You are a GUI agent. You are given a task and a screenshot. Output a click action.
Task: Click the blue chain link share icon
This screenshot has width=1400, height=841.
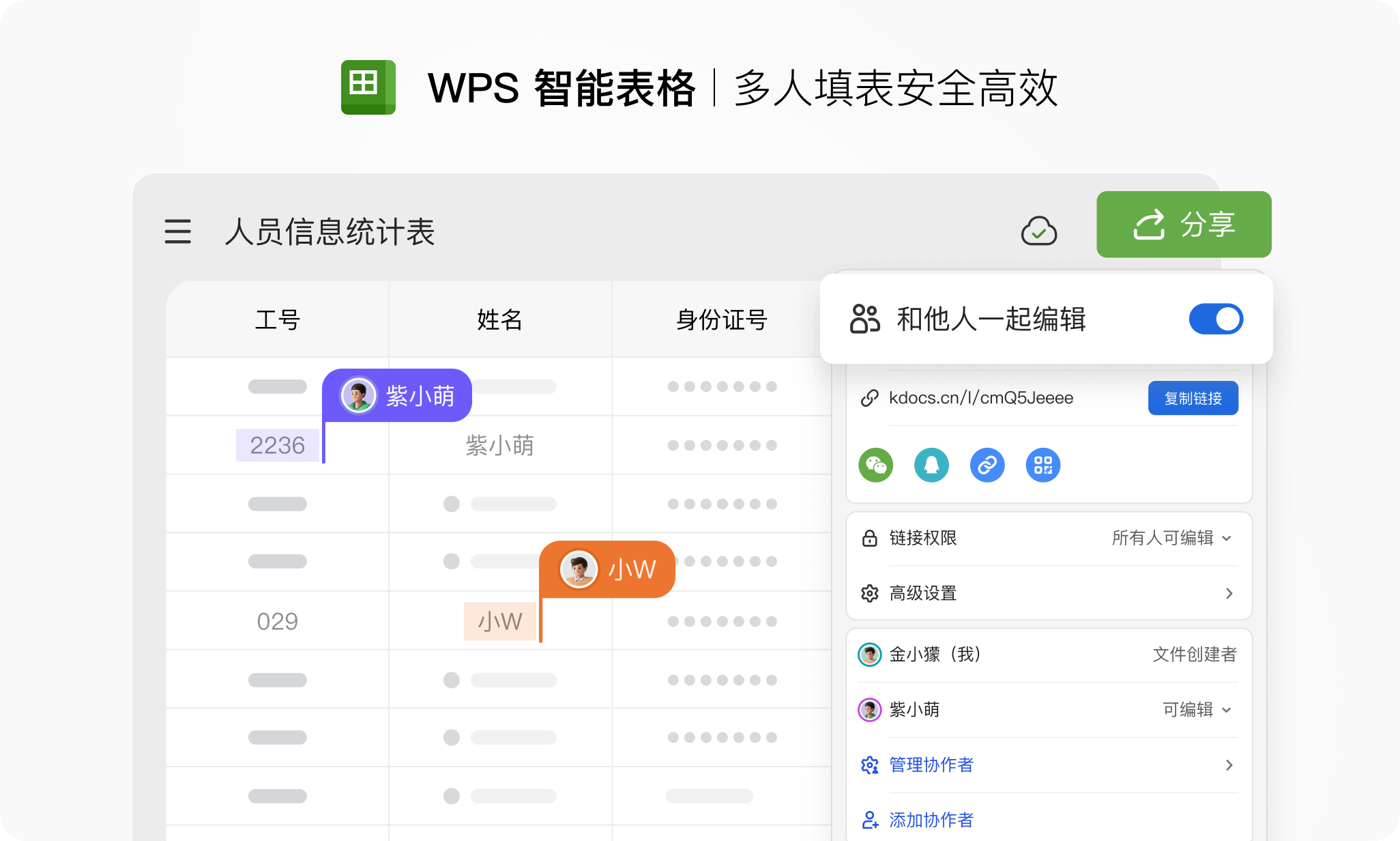pyautogui.click(x=987, y=465)
